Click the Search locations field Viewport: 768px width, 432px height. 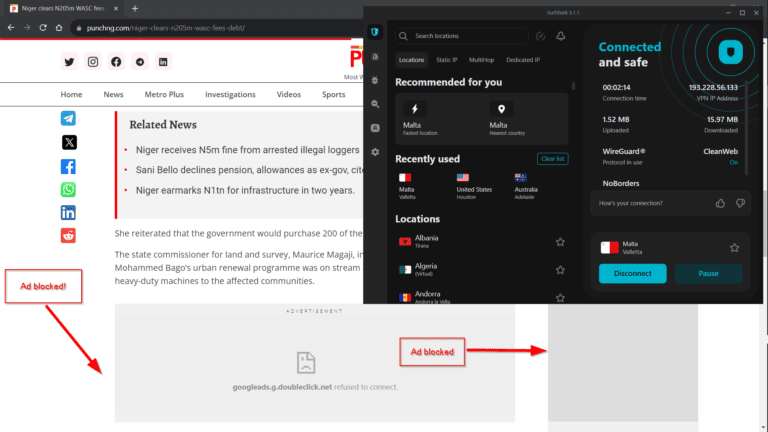(462, 36)
